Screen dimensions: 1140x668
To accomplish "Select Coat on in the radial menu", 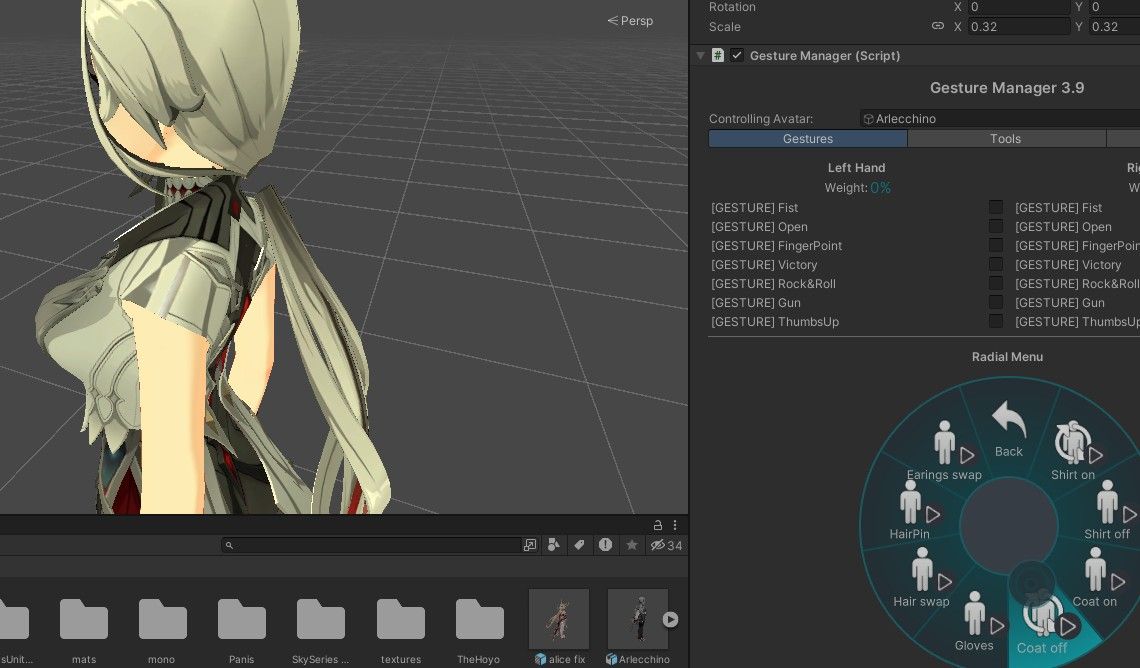I will (x=1095, y=578).
